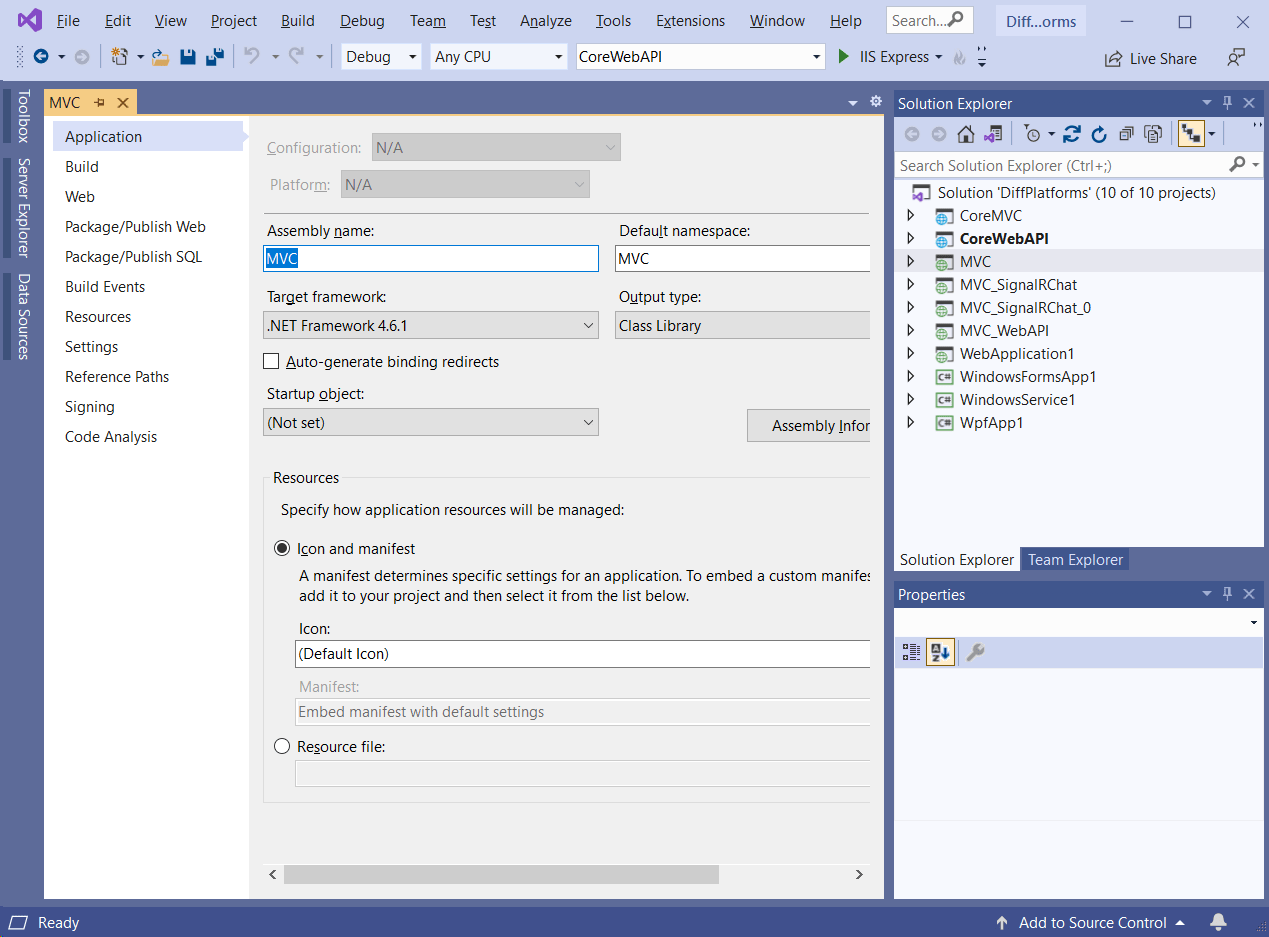Collapse All in Solution Explorer toolbar
Viewport: 1269px width, 937px height.
tap(1126, 134)
